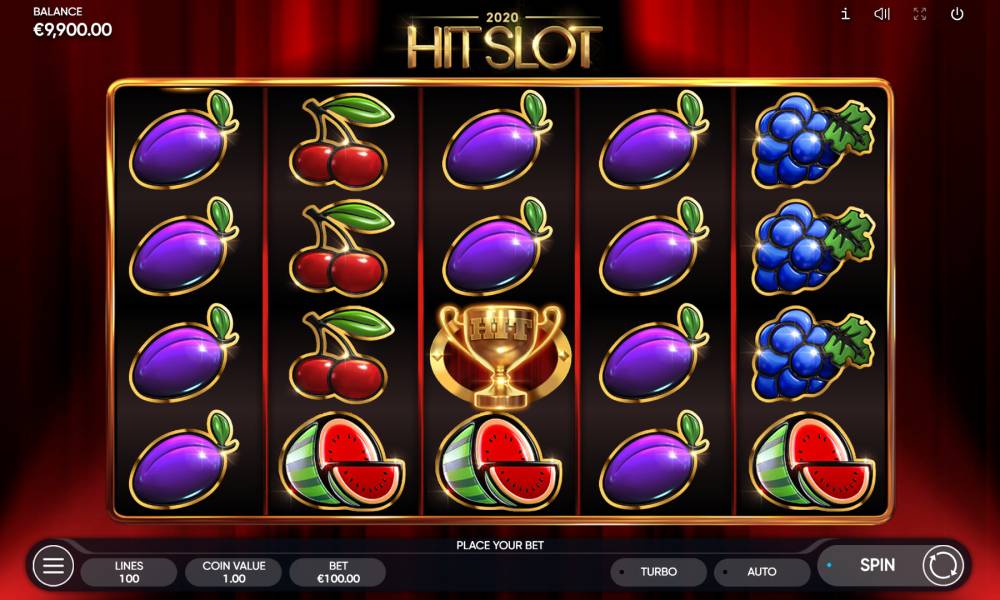Open the Bet amount selector

(338, 572)
